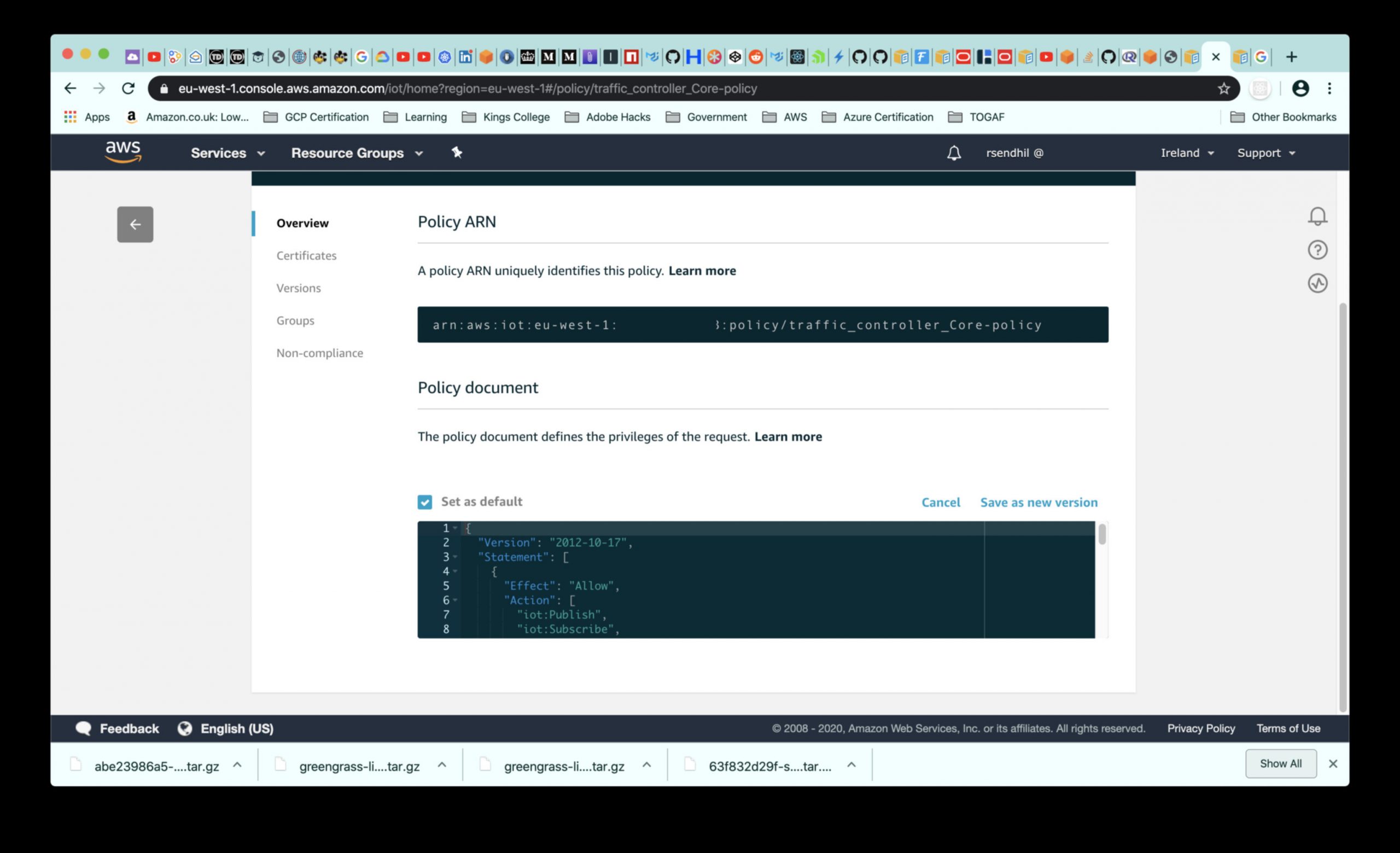The width and height of the screenshot is (1400, 853).
Task: Open the notifications bell in right sidebar
Action: [x=1317, y=217]
